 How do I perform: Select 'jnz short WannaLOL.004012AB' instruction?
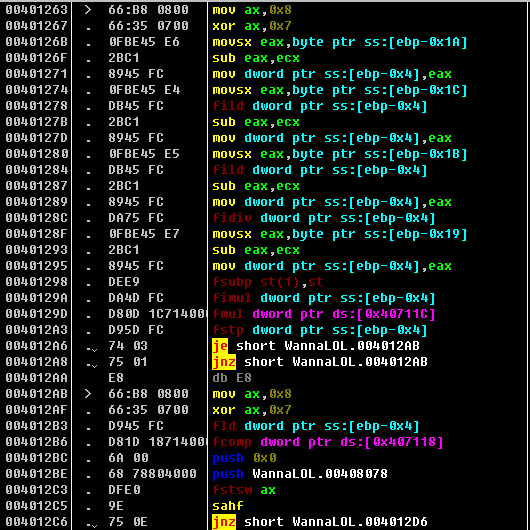320,362
